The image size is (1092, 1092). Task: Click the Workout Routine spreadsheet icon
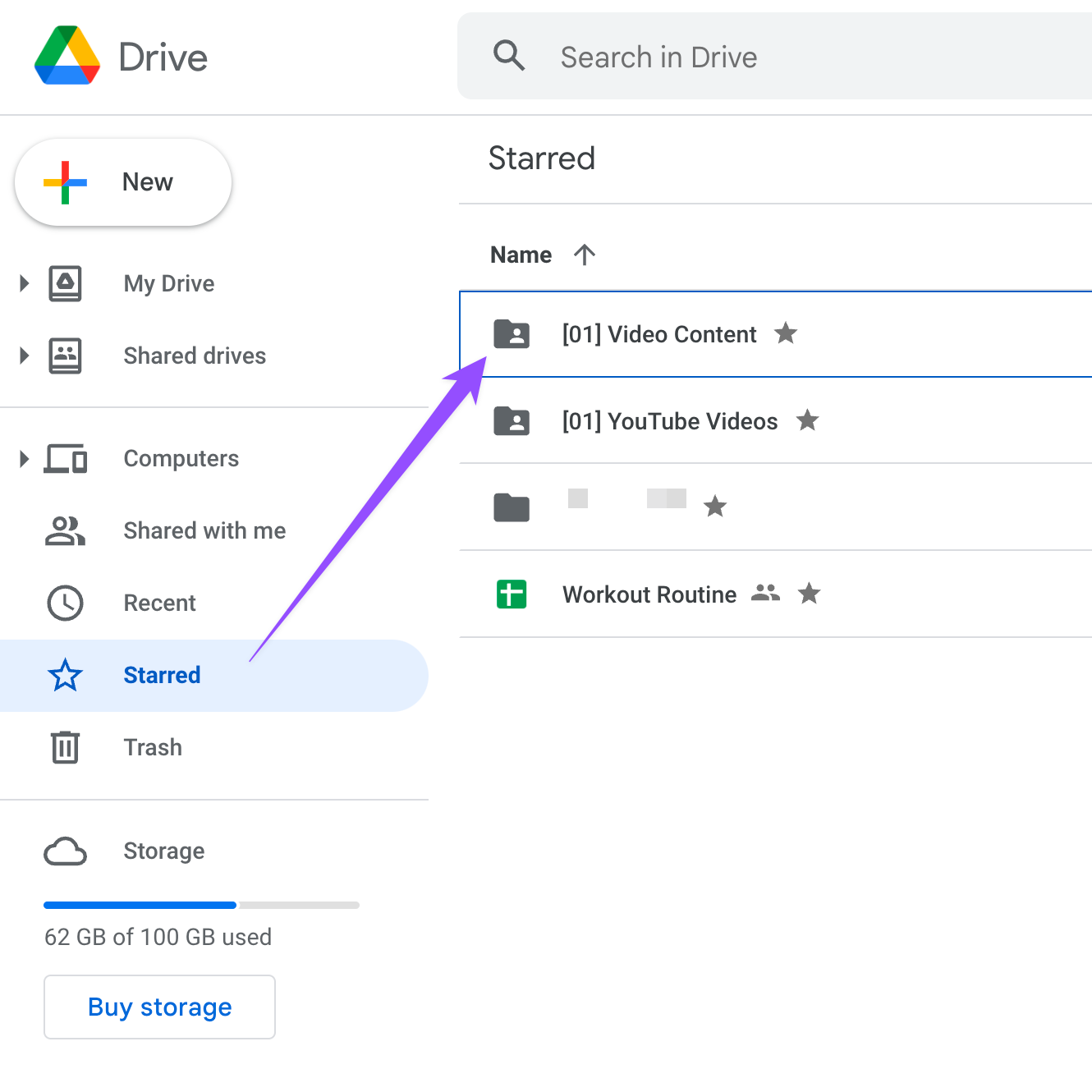pyautogui.click(x=512, y=594)
